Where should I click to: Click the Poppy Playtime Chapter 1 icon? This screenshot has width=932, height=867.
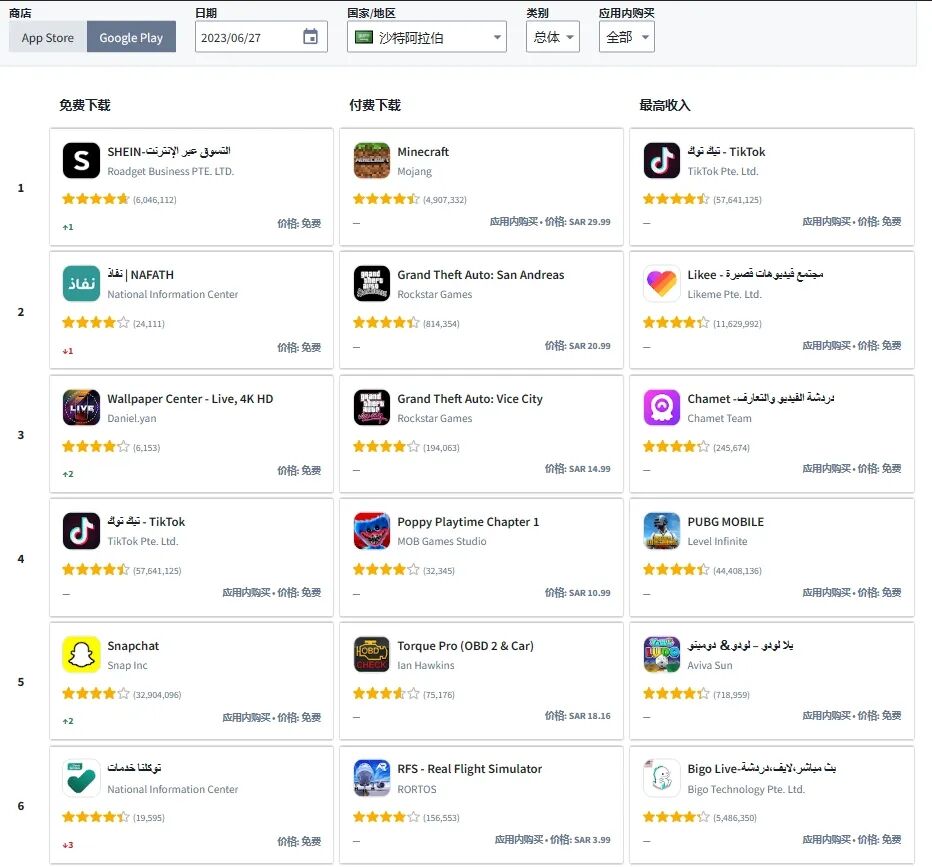[x=371, y=531]
